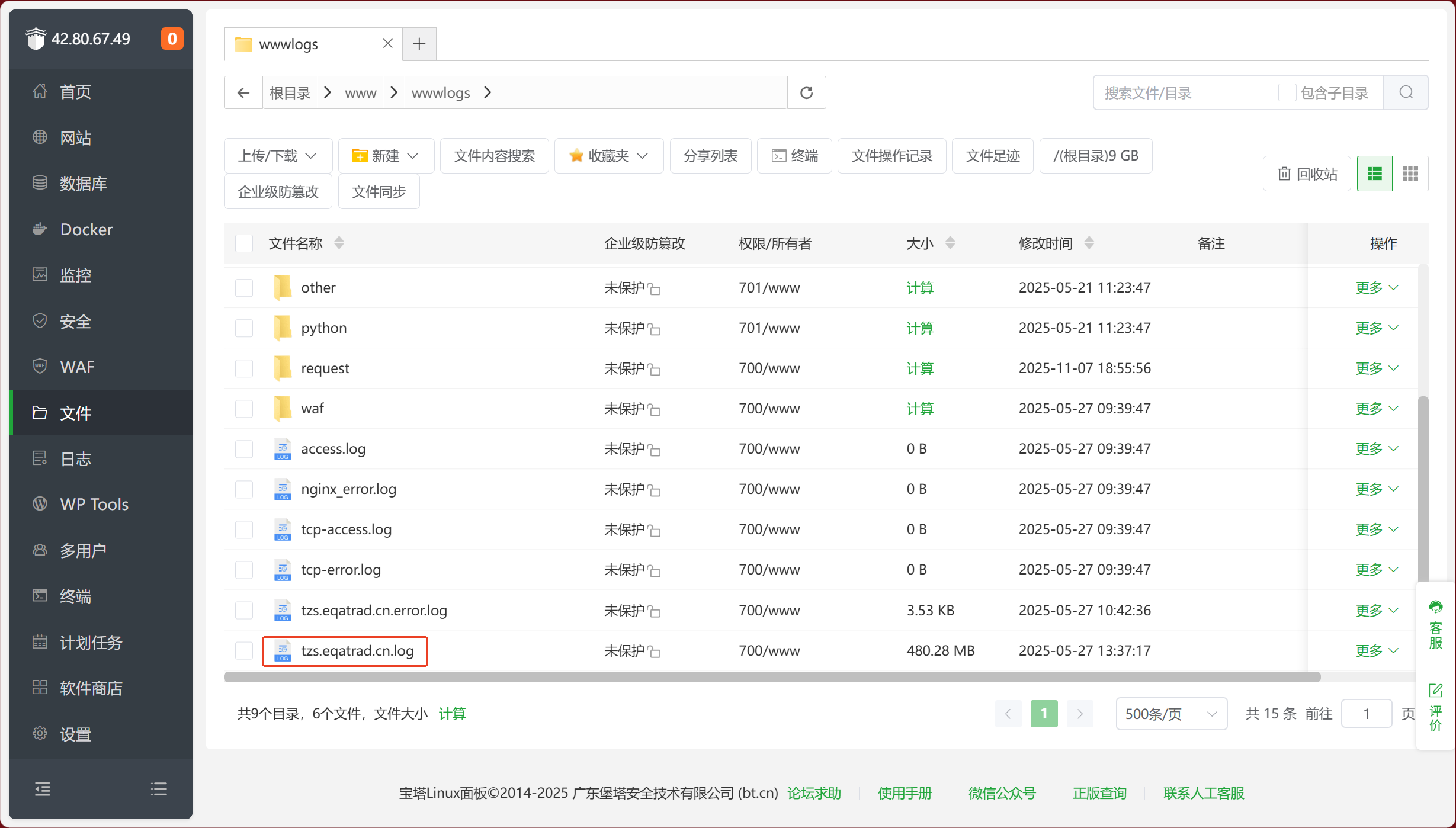The width and height of the screenshot is (1456, 828).
Task: Open the 数据库 sidebar menu
Action: point(83,184)
